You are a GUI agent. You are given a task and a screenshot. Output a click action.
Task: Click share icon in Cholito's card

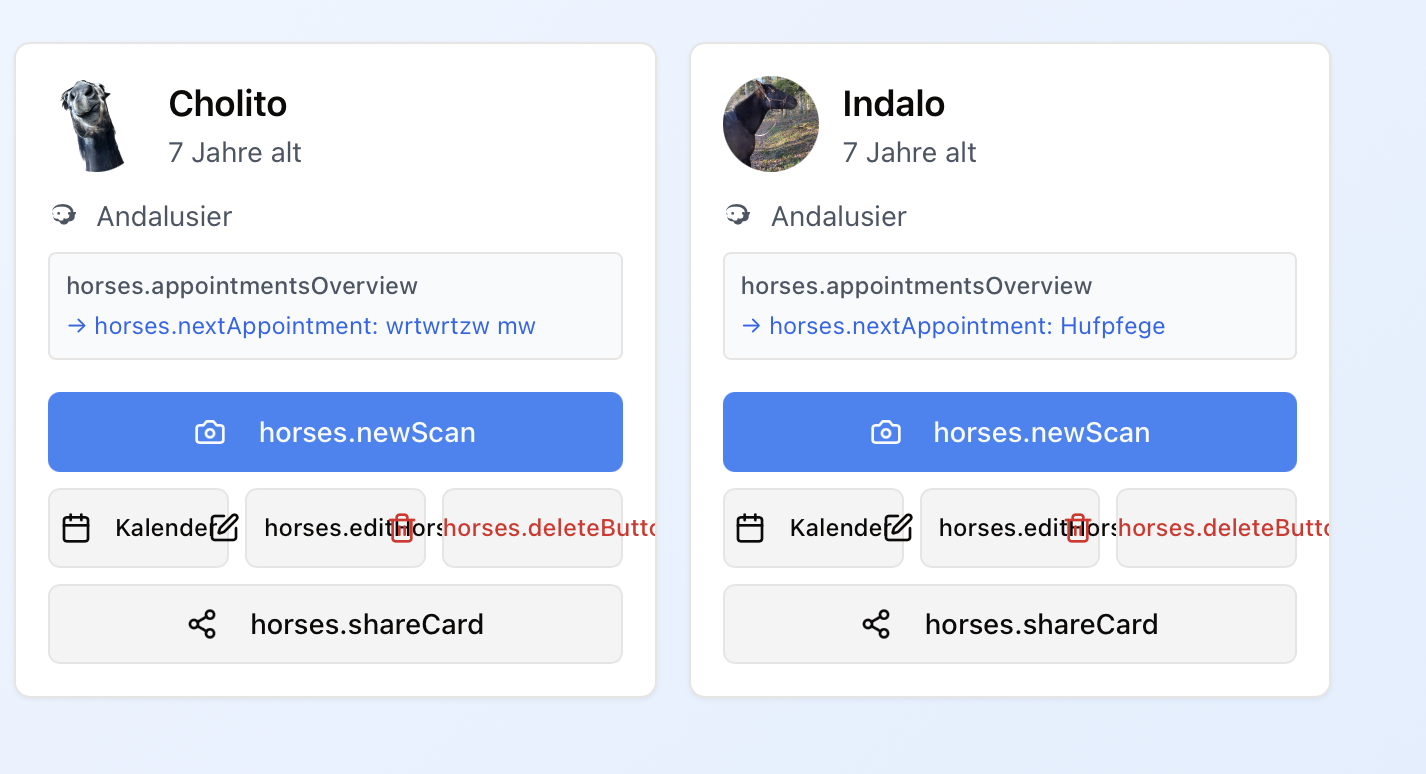(202, 625)
